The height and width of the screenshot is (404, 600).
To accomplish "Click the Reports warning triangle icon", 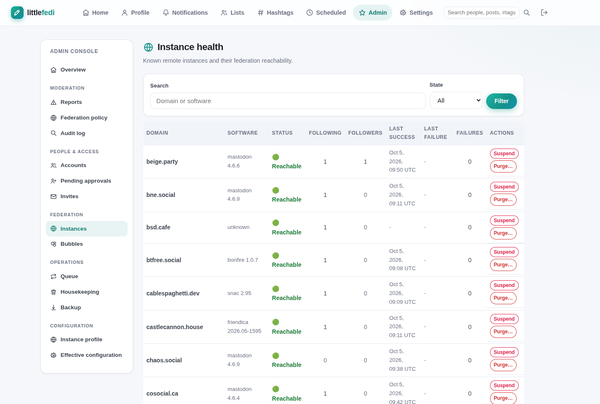I will (x=54, y=102).
